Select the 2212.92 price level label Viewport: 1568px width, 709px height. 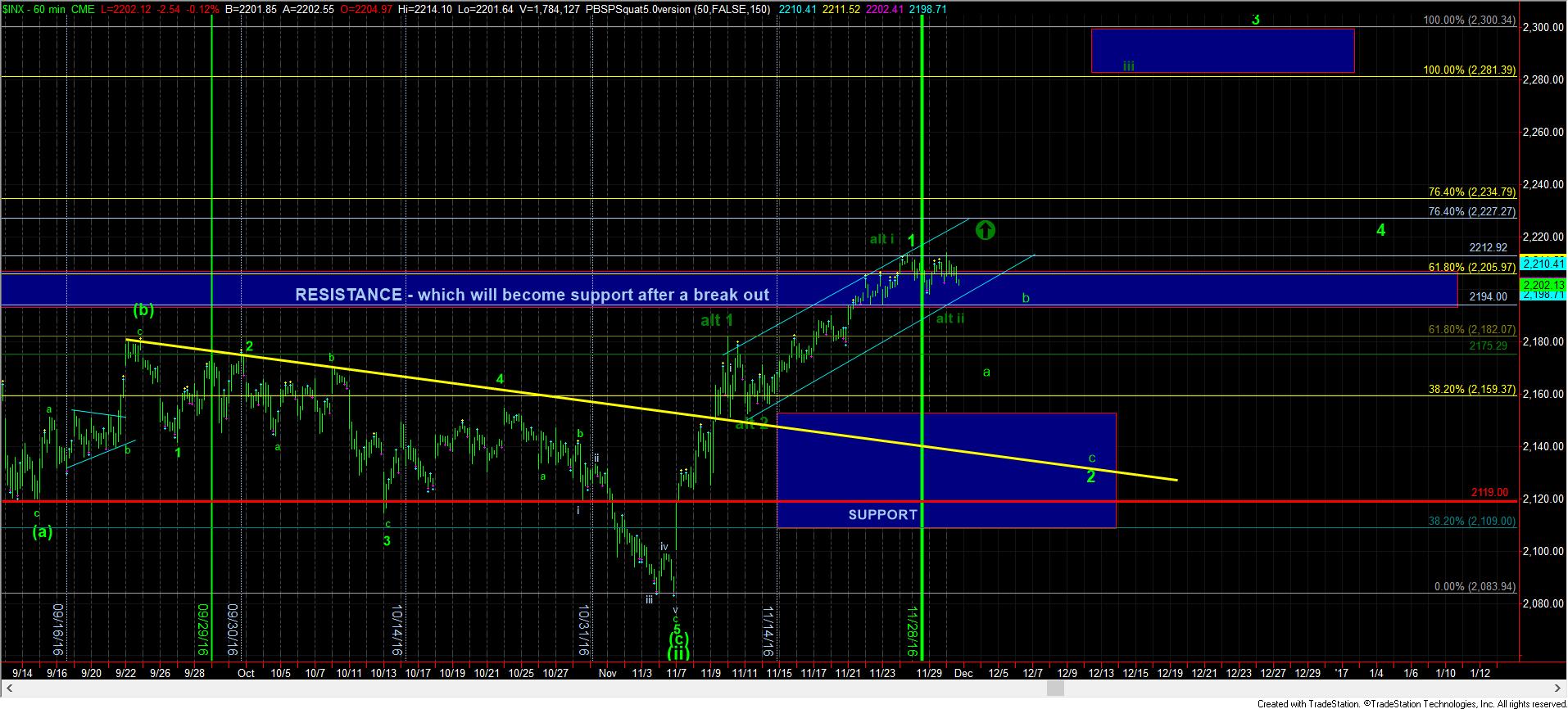(1489, 247)
